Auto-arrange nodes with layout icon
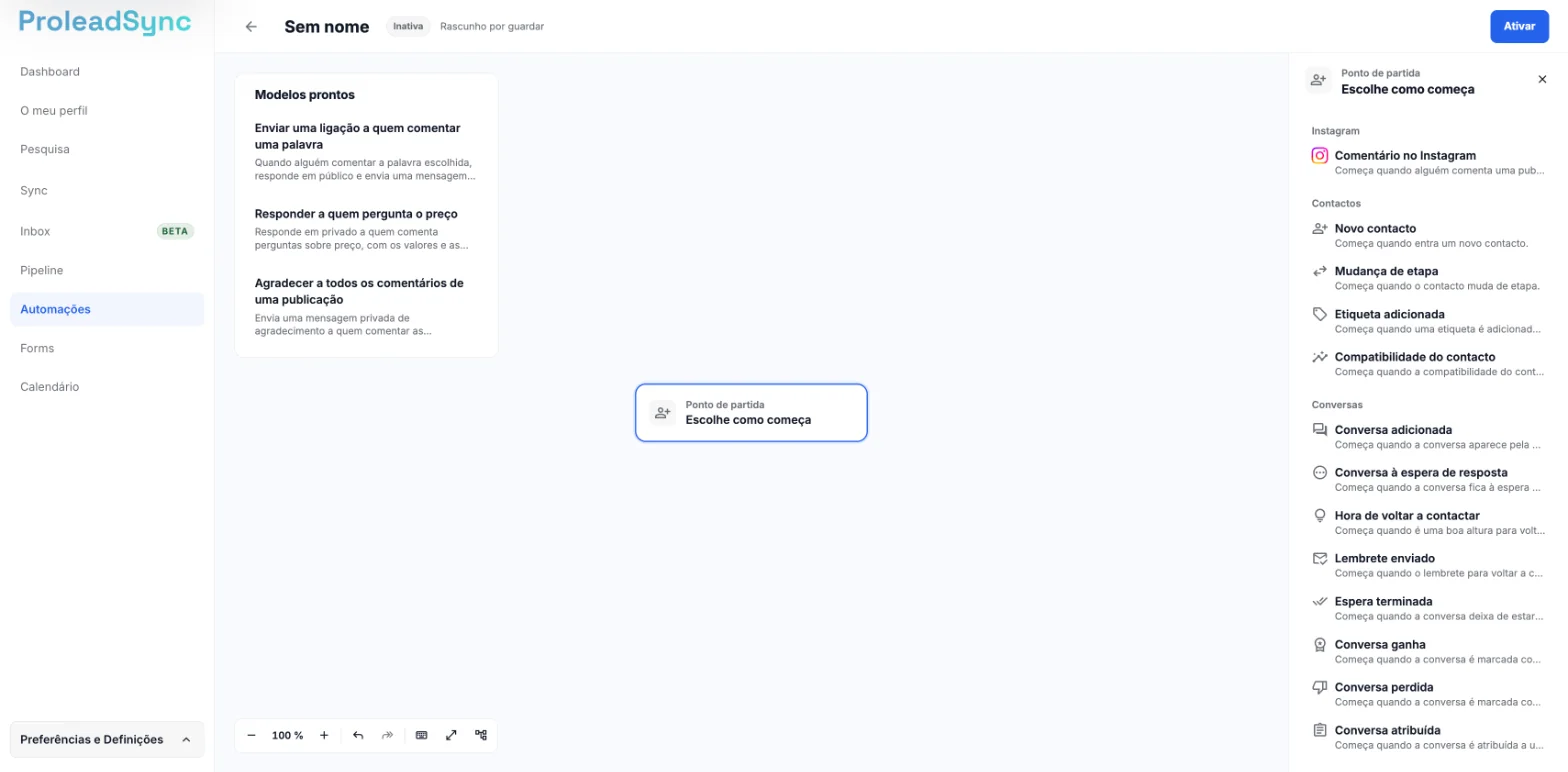Image resolution: width=1568 pixels, height=772 pixels. tap(481, 735)
